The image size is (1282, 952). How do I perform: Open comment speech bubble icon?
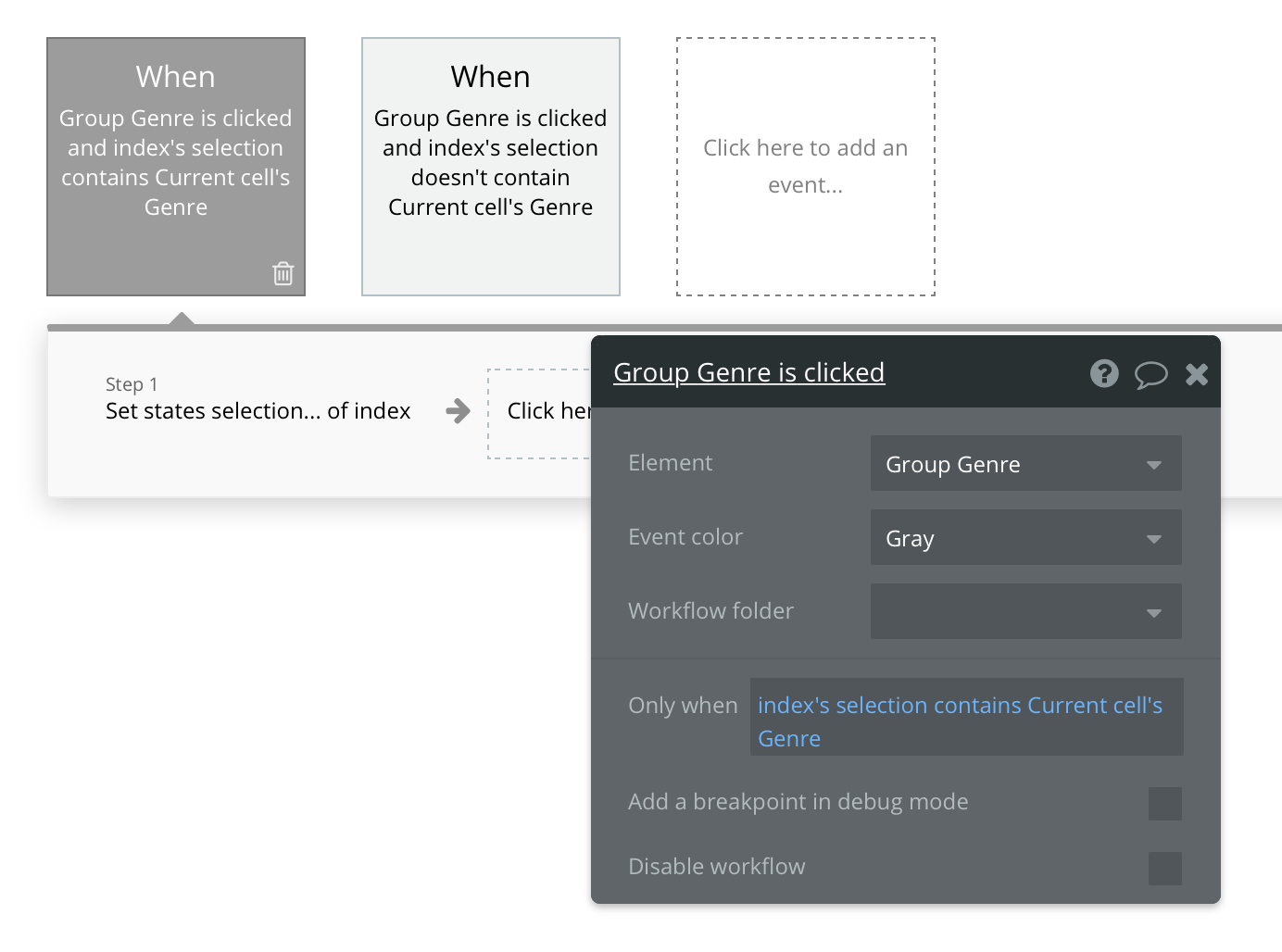click(x=1150, y=374)
